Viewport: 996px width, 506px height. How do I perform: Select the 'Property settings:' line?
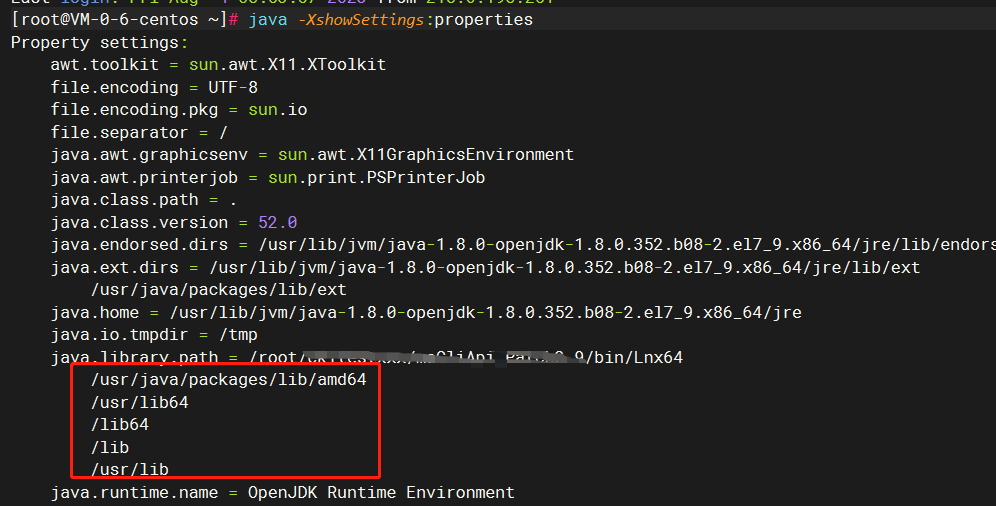point(100,43)
